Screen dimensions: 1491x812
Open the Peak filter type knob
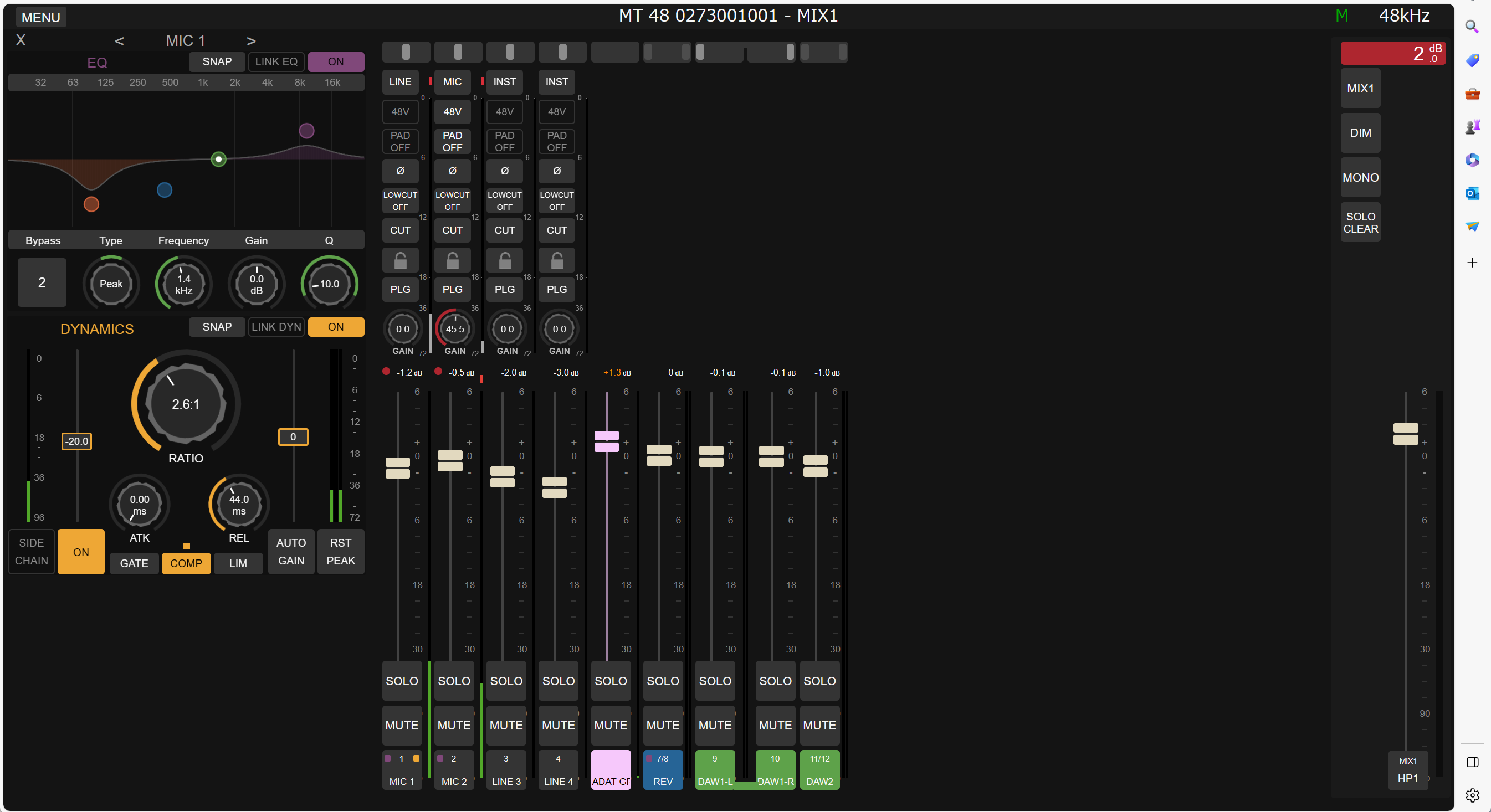coord(111,284)
